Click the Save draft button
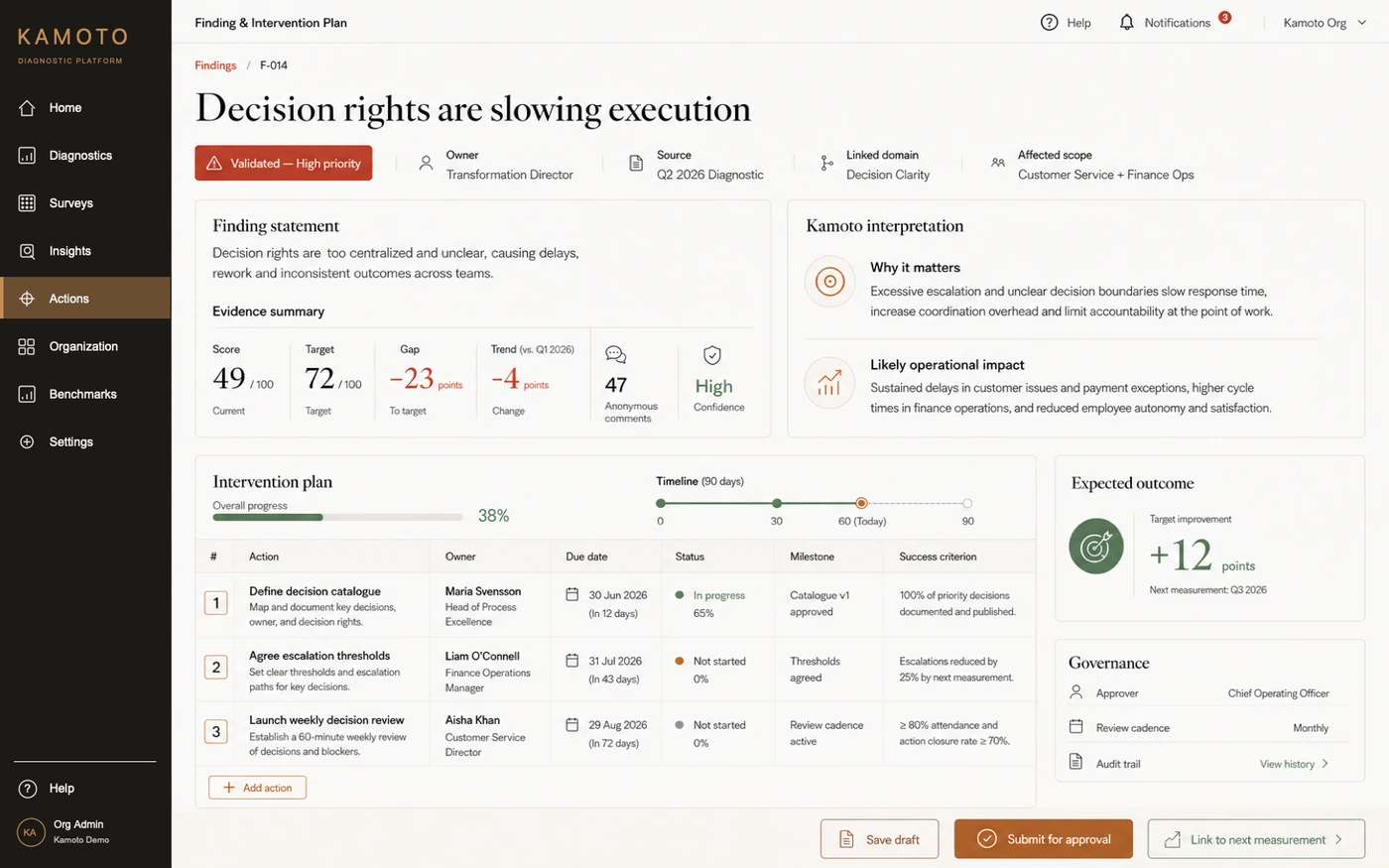Screen dimensions: 1389x868 click(880, 839)
